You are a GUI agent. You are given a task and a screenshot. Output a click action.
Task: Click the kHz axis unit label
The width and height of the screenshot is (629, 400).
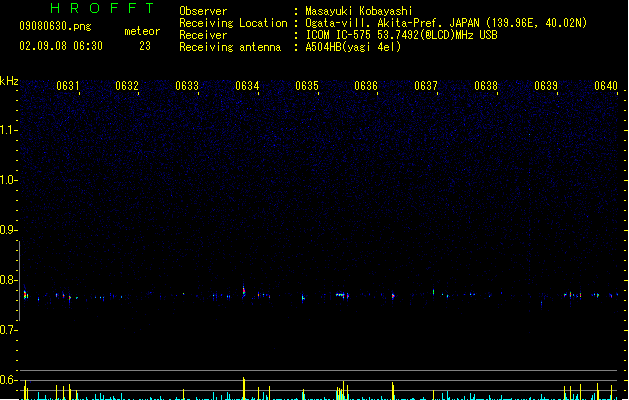click(9, 81)
